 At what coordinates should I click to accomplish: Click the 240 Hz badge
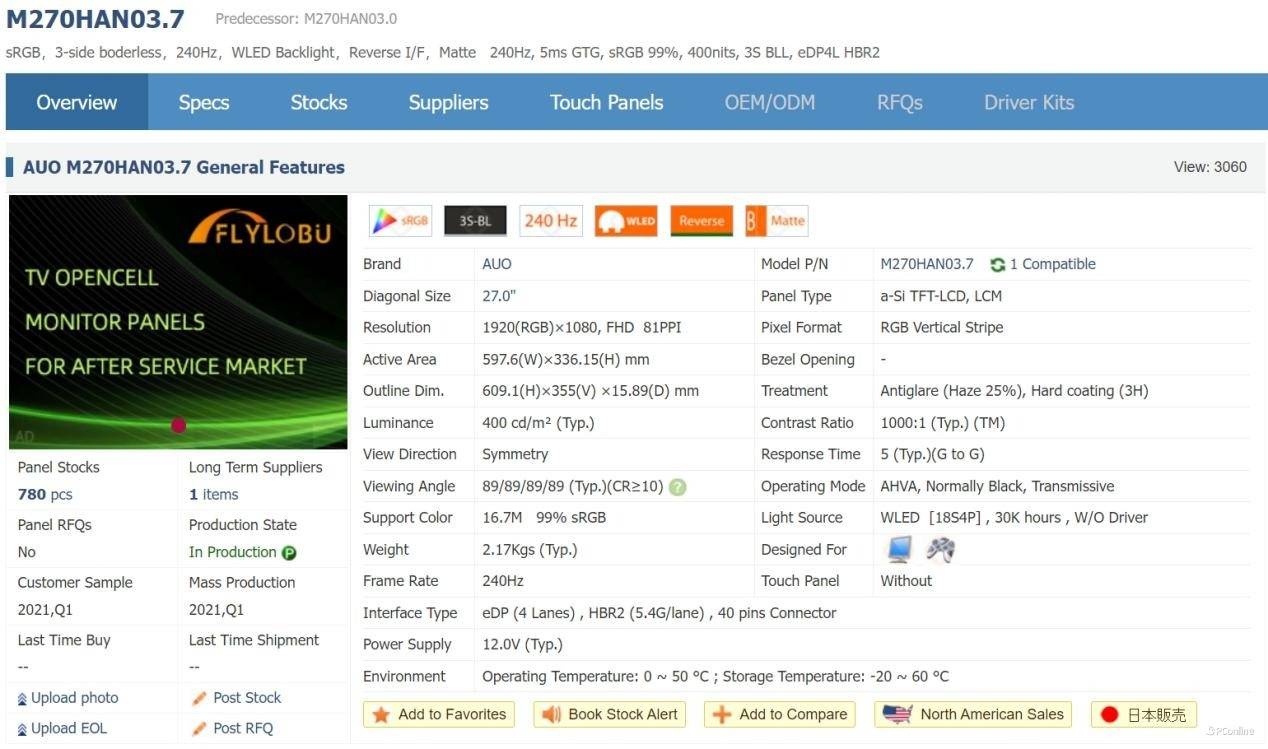tap(551, 221)
